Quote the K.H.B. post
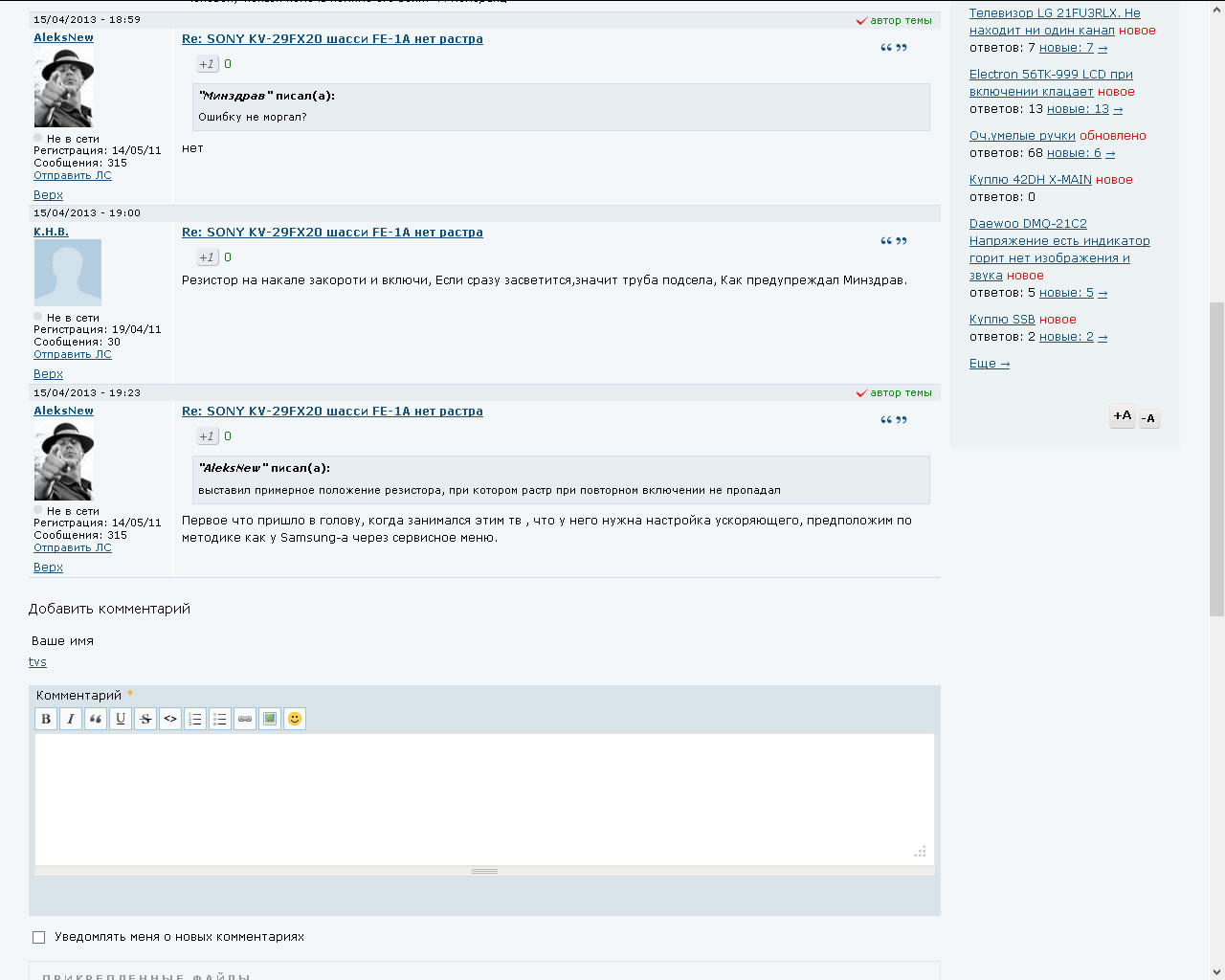The width and height of the screenshot is (1225, 980). (894, 241)
